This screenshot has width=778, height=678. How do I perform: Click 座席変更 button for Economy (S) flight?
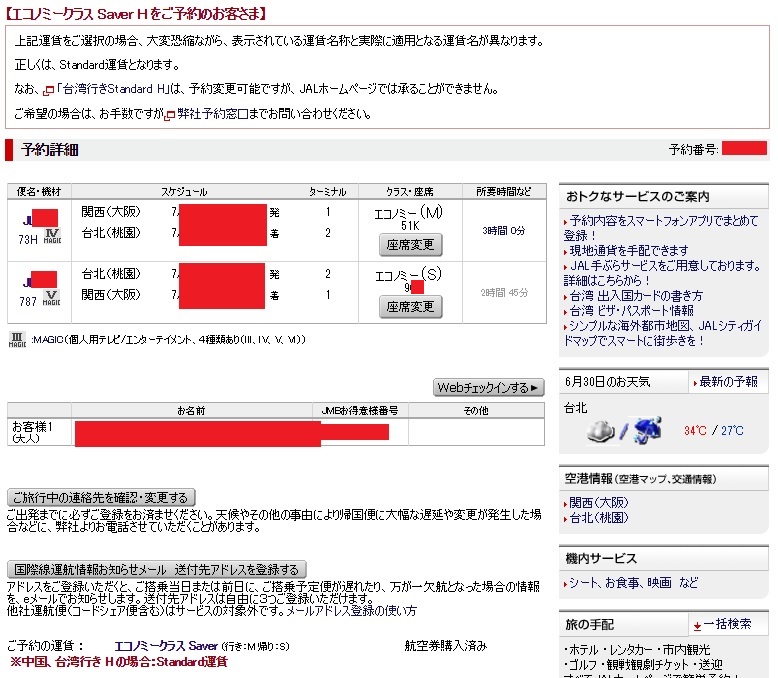(410, 307)
